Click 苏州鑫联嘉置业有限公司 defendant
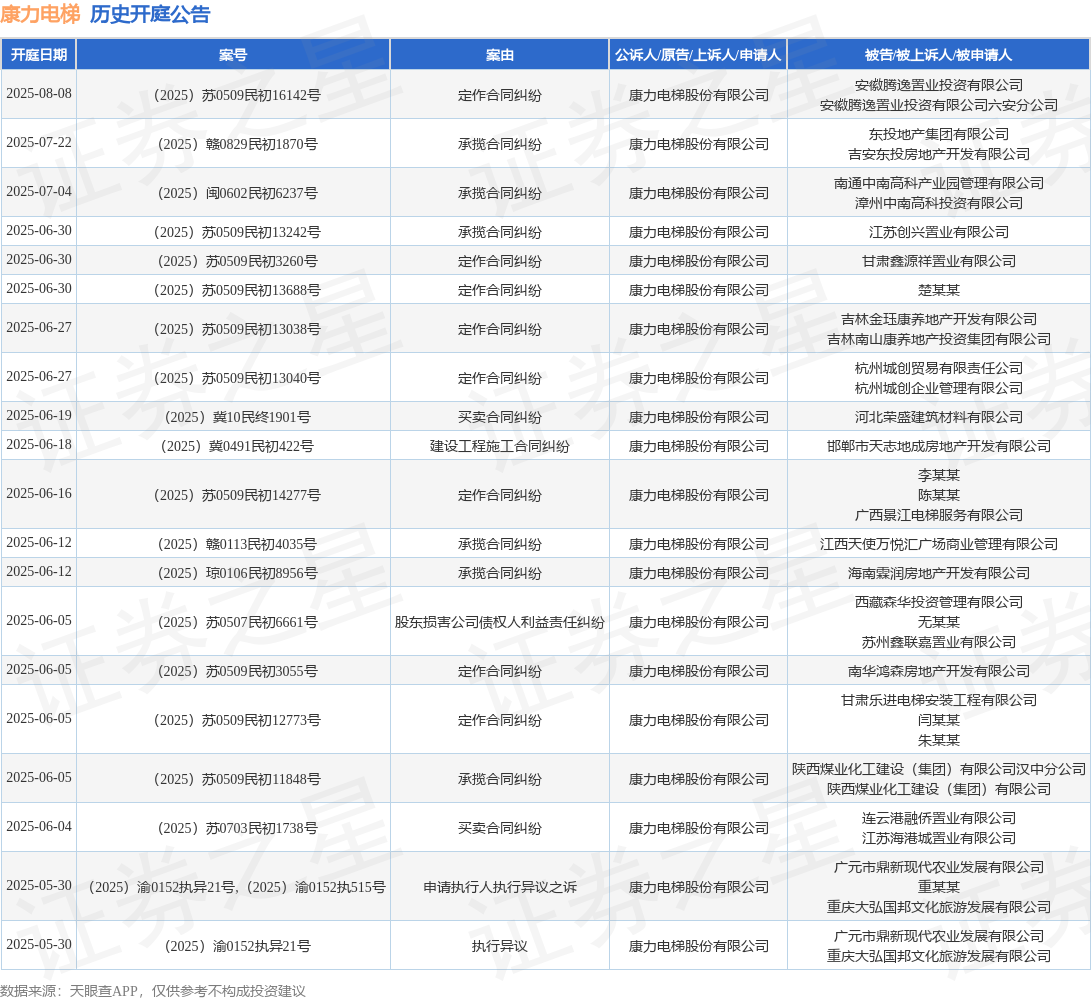The width and height of the screenshot is (1091, 1000). [x=939, y=642]
